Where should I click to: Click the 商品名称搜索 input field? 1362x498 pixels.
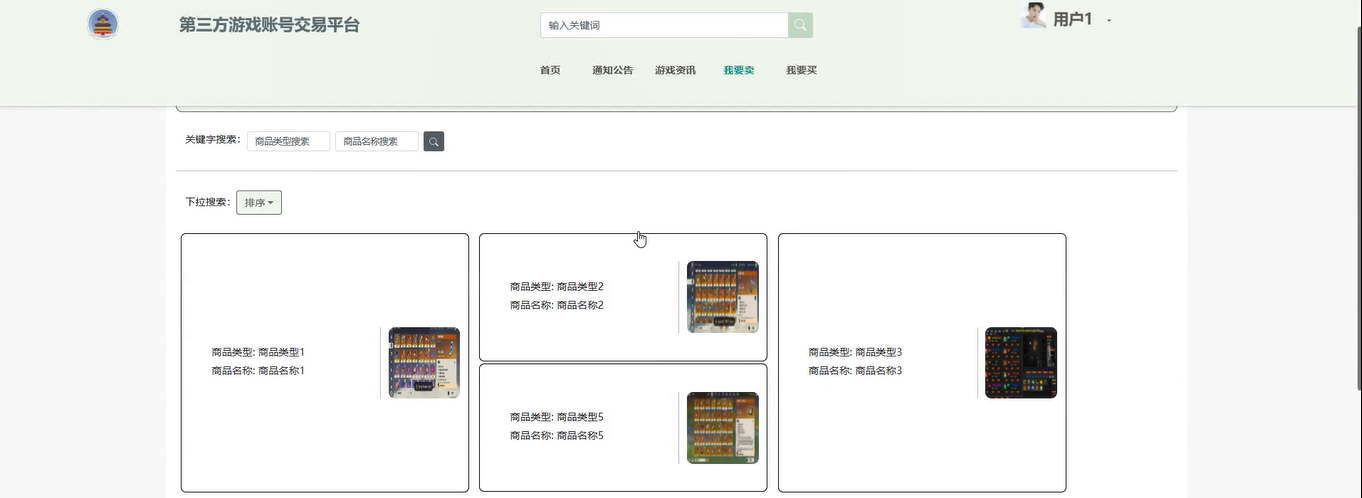point(377,142)
